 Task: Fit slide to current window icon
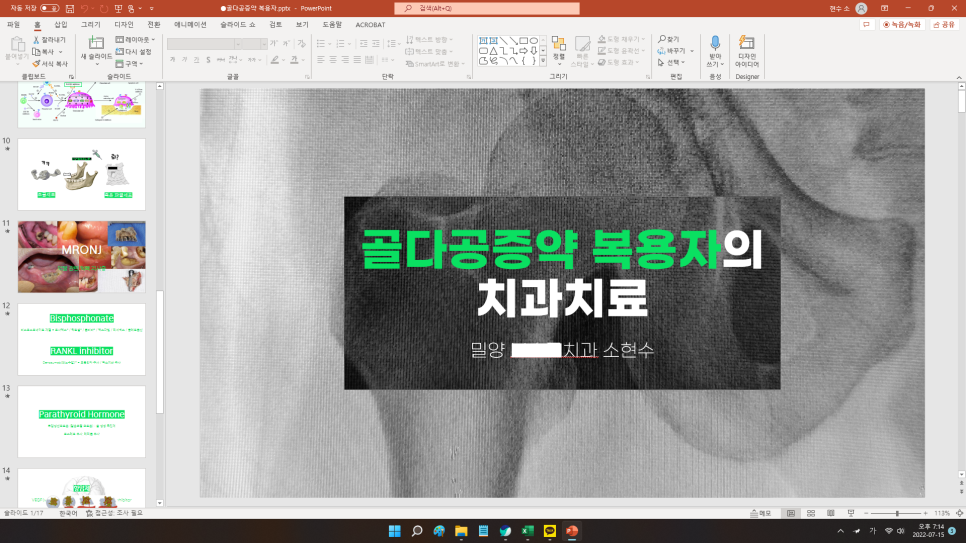point(959,513)
